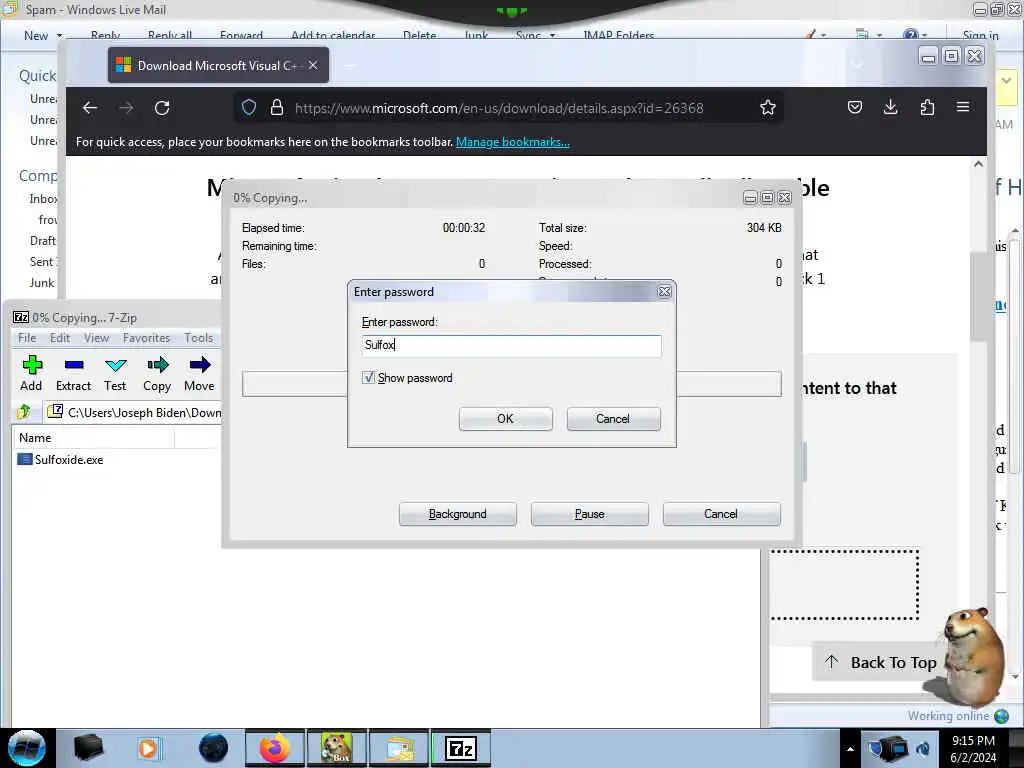
Task: Open Firefox from the taskbar
Action: coord(275,748)
